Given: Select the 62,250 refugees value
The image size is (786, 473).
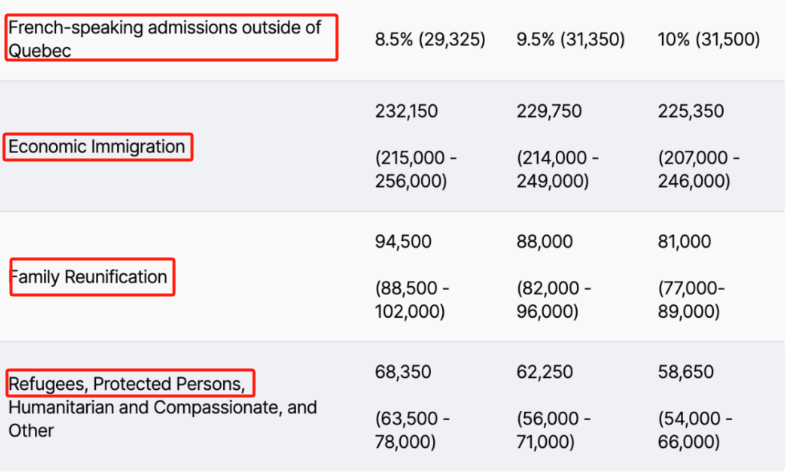Looking at the screenshot, I should (544, 372).
